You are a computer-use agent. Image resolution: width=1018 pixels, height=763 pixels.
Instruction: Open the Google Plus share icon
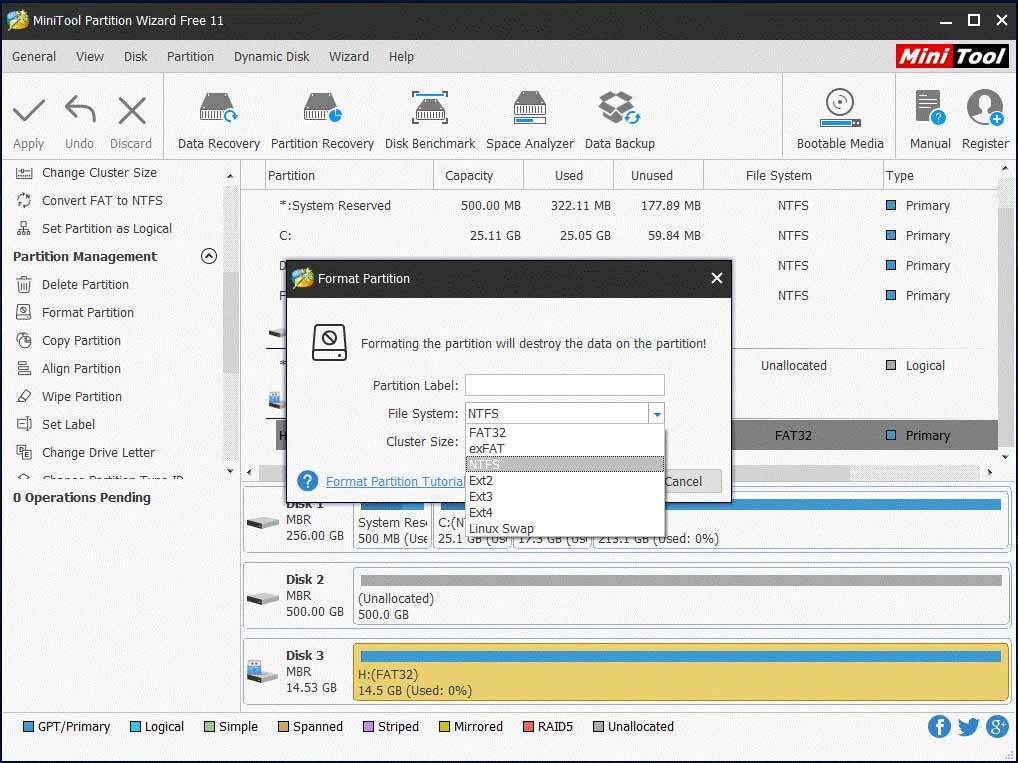(997, 727)
